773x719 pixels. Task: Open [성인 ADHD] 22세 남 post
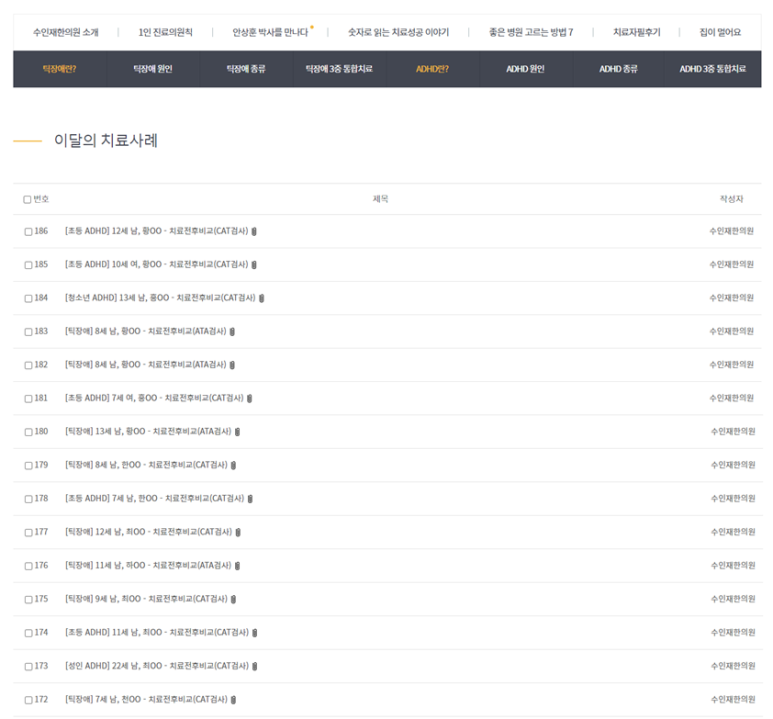(x=157, y=666)
